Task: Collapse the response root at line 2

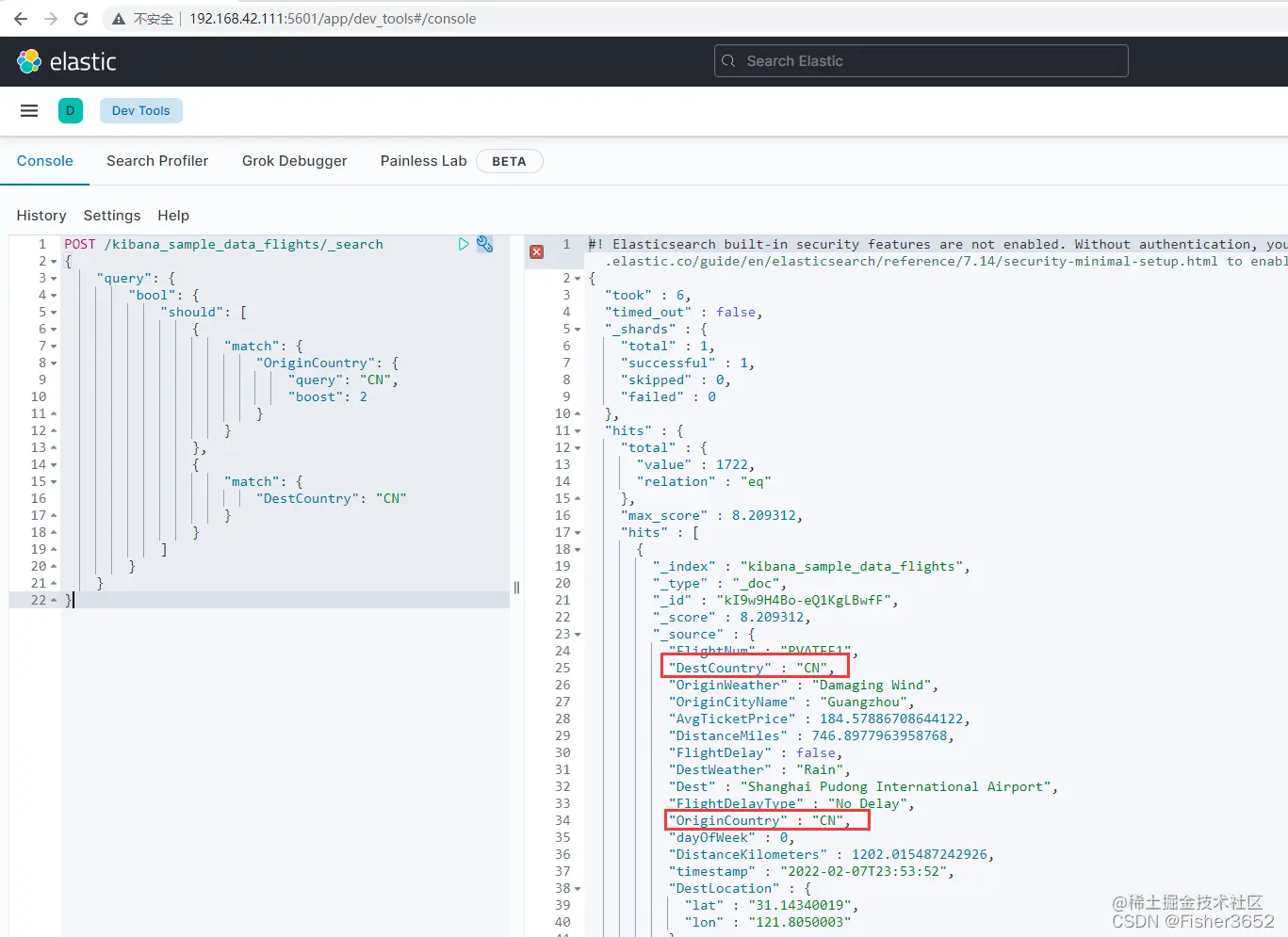Action: pyautogui.click(x=578, y=279)
